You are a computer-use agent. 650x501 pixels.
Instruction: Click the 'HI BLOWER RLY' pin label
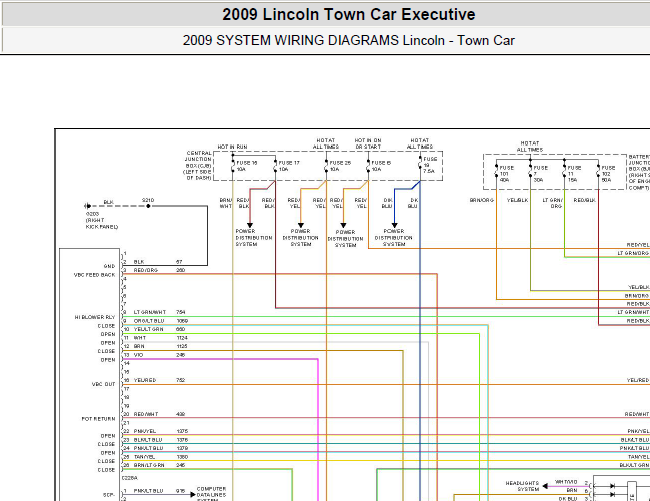(x=95, y=317)
